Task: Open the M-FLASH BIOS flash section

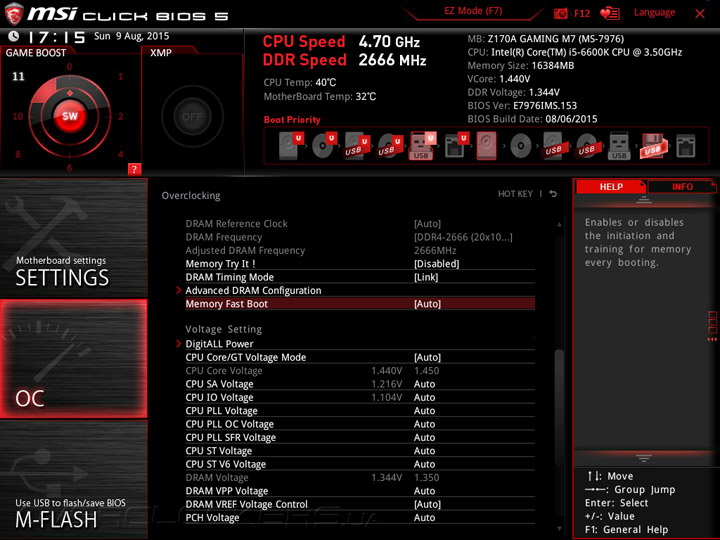Action: [73, 479]
